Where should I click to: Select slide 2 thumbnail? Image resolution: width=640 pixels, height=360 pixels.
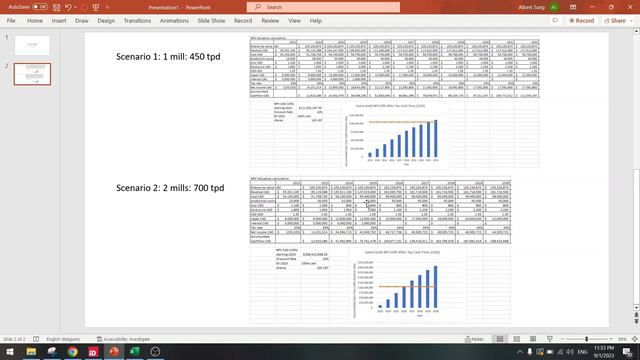pos(32,74)
